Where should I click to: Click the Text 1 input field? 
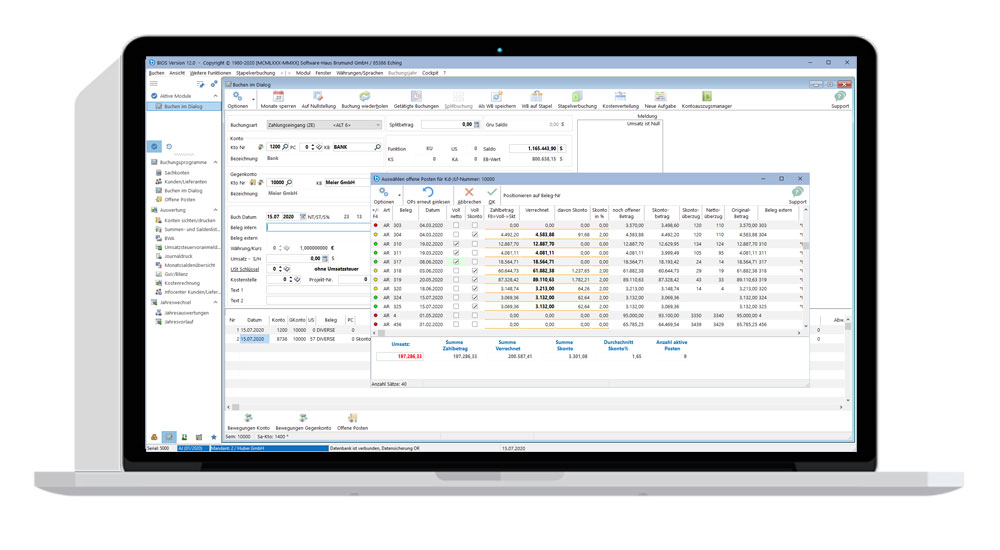pos(318,290)
